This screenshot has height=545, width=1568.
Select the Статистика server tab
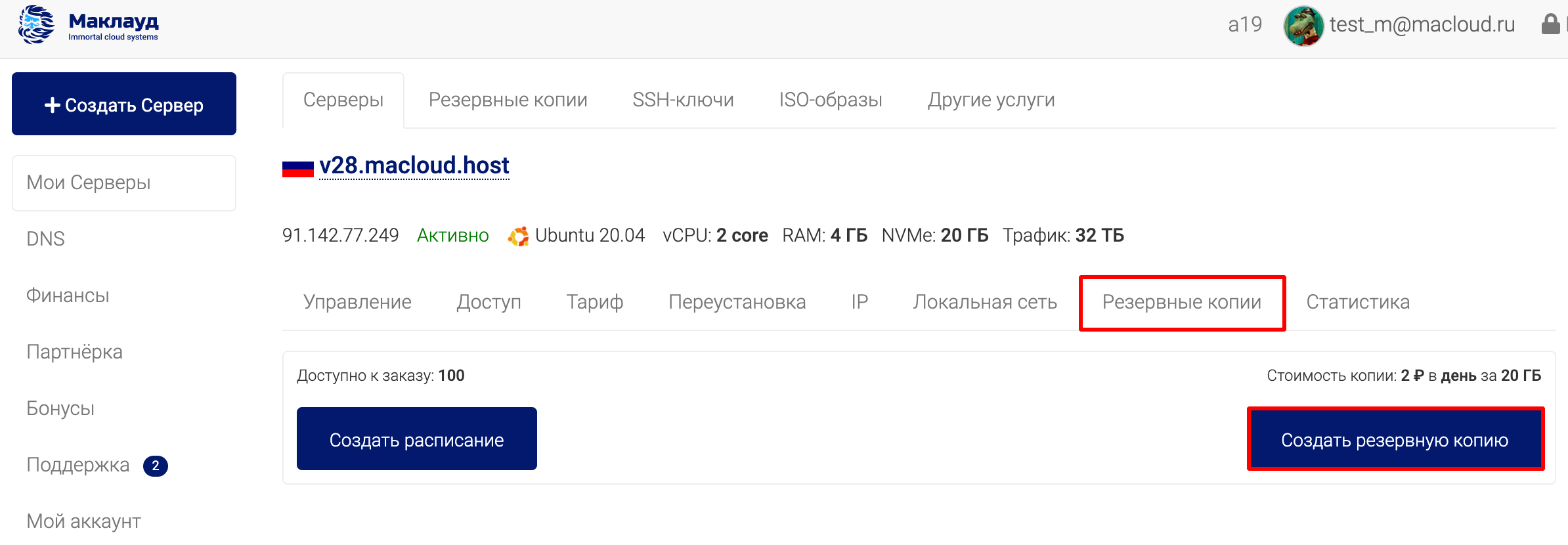[x=1358, y=302]
